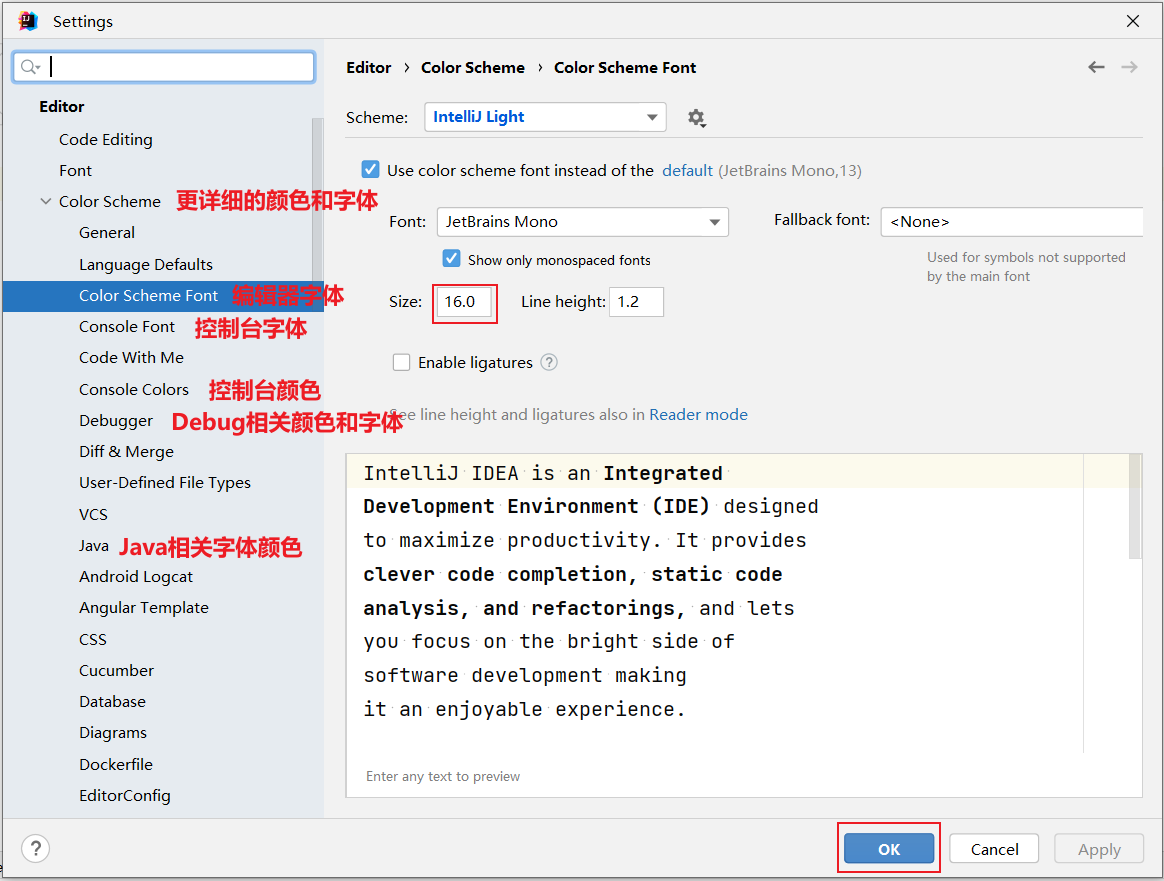Toggle Use color scheme font checkbox
The height and width of the screenshot is (881, 1164).
coord(370,170)
